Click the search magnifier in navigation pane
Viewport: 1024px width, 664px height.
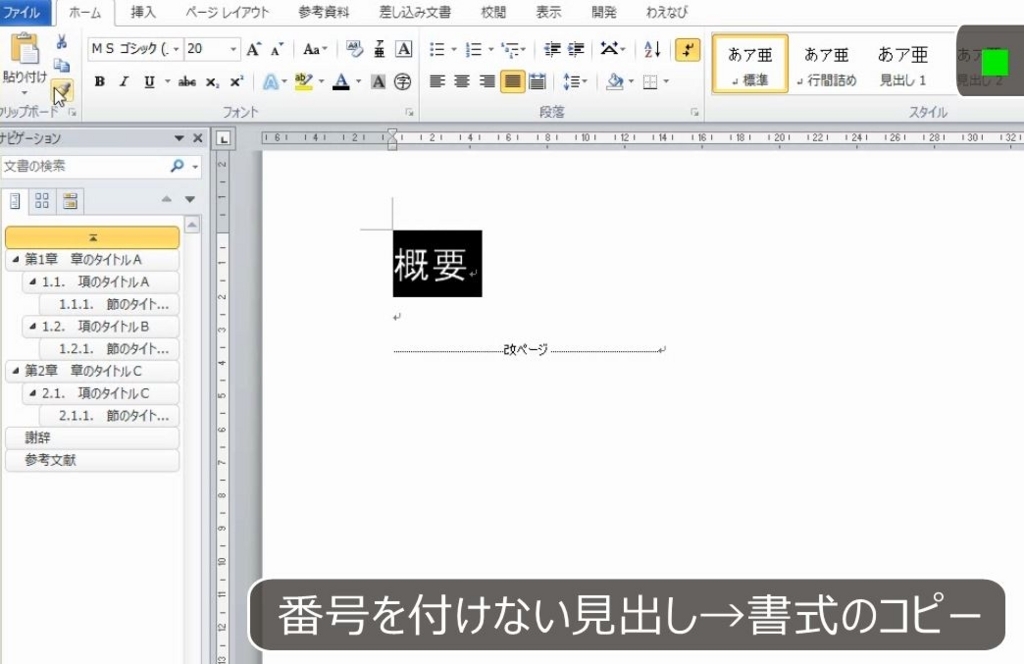pyautogui.click(x=177, y=166)
